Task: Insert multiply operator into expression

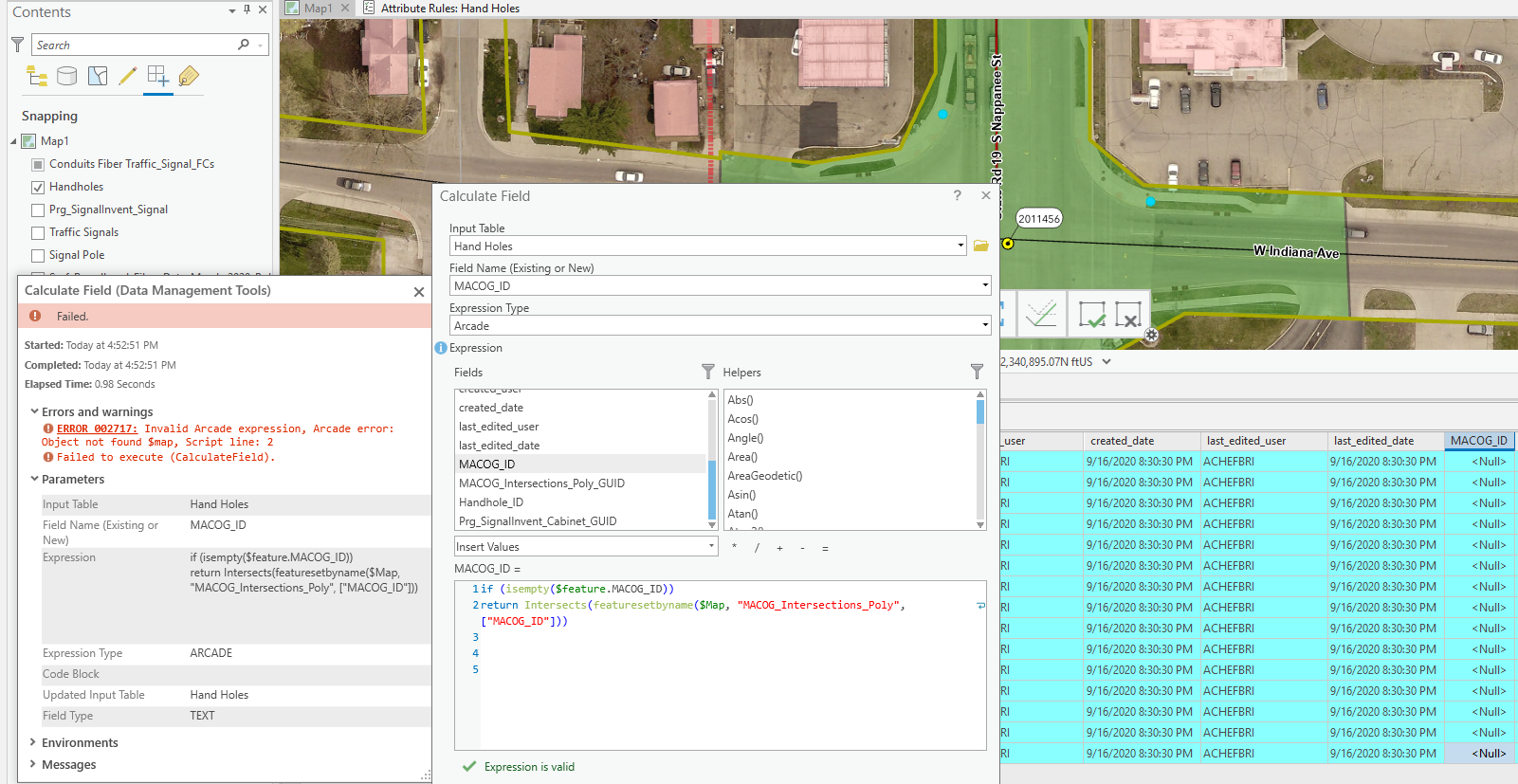Action: [x=734, y=547]
